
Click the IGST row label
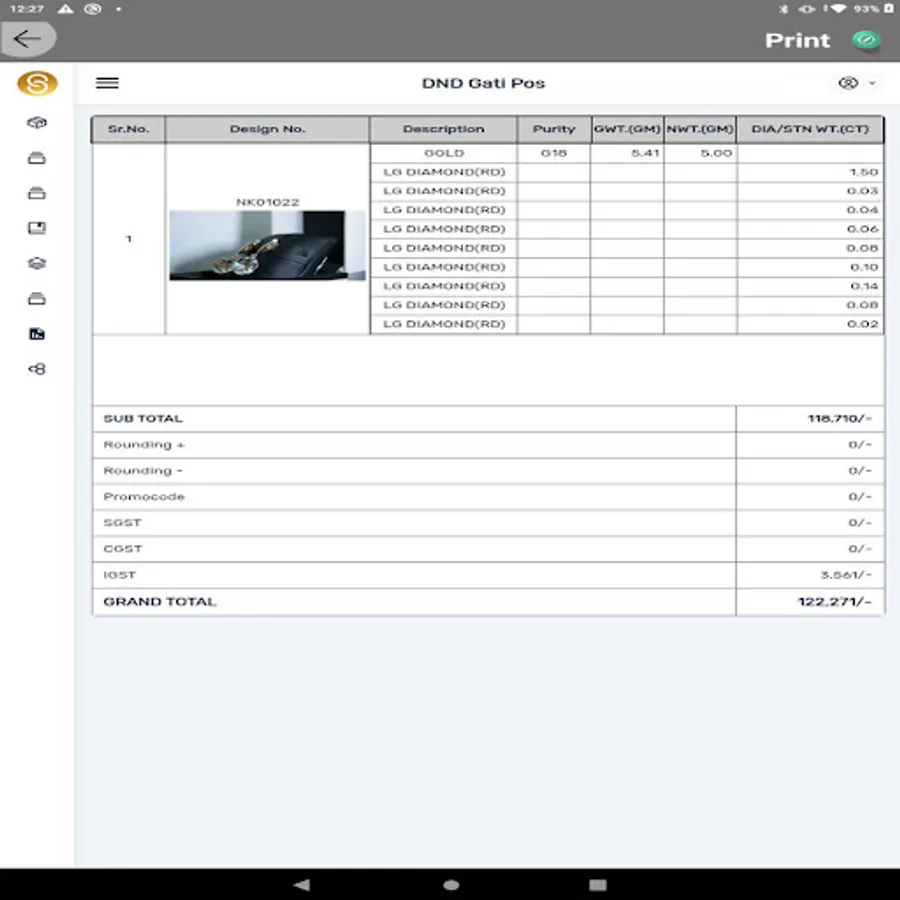[x=119, y=575]
